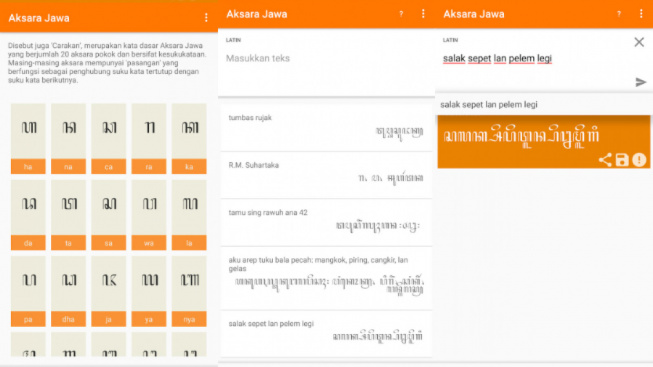Open help icon in right screen header

point(619,14)
